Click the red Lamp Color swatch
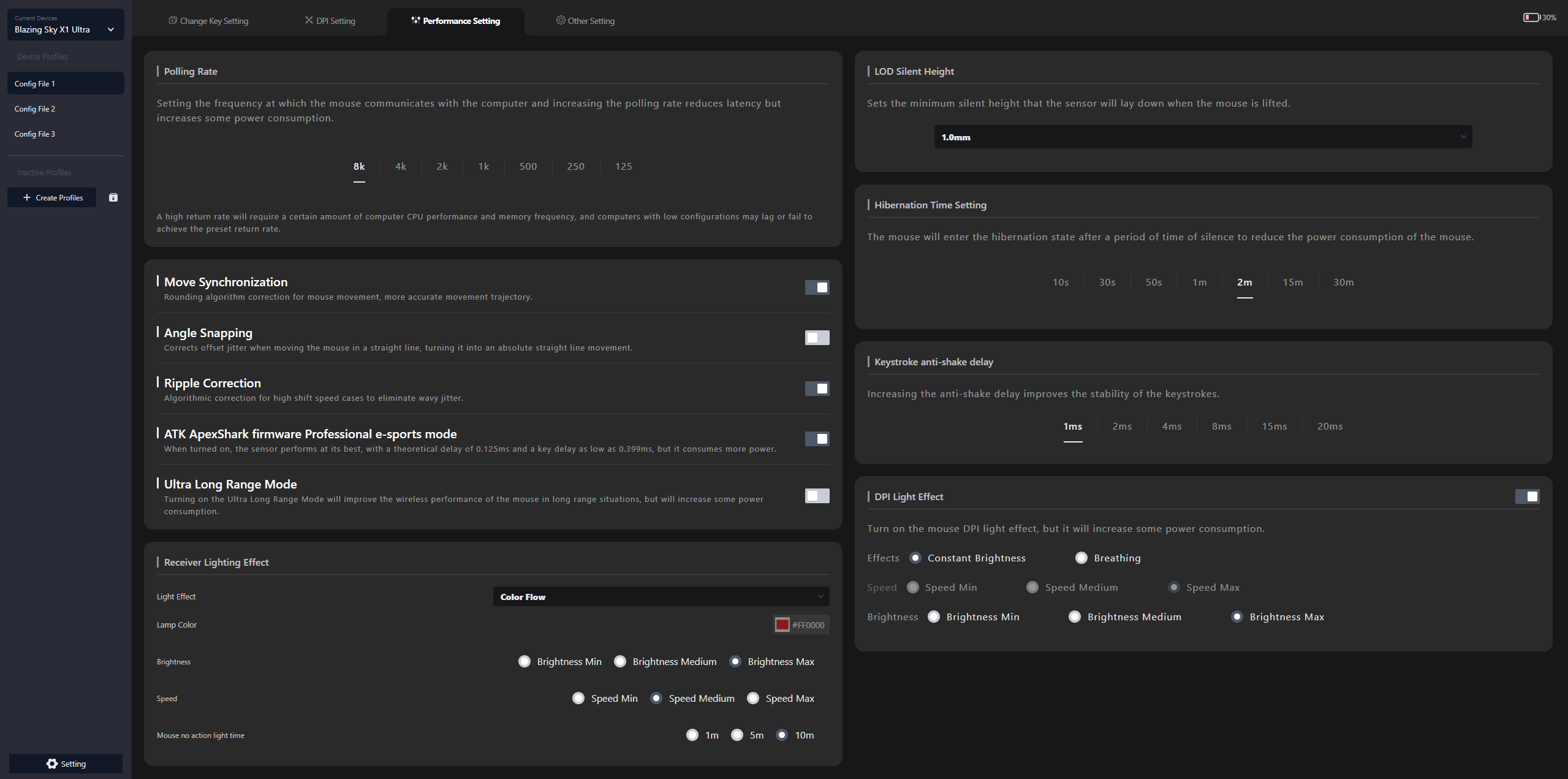The width and height of the screenshot is (1568, 779). tap(782, 625)
